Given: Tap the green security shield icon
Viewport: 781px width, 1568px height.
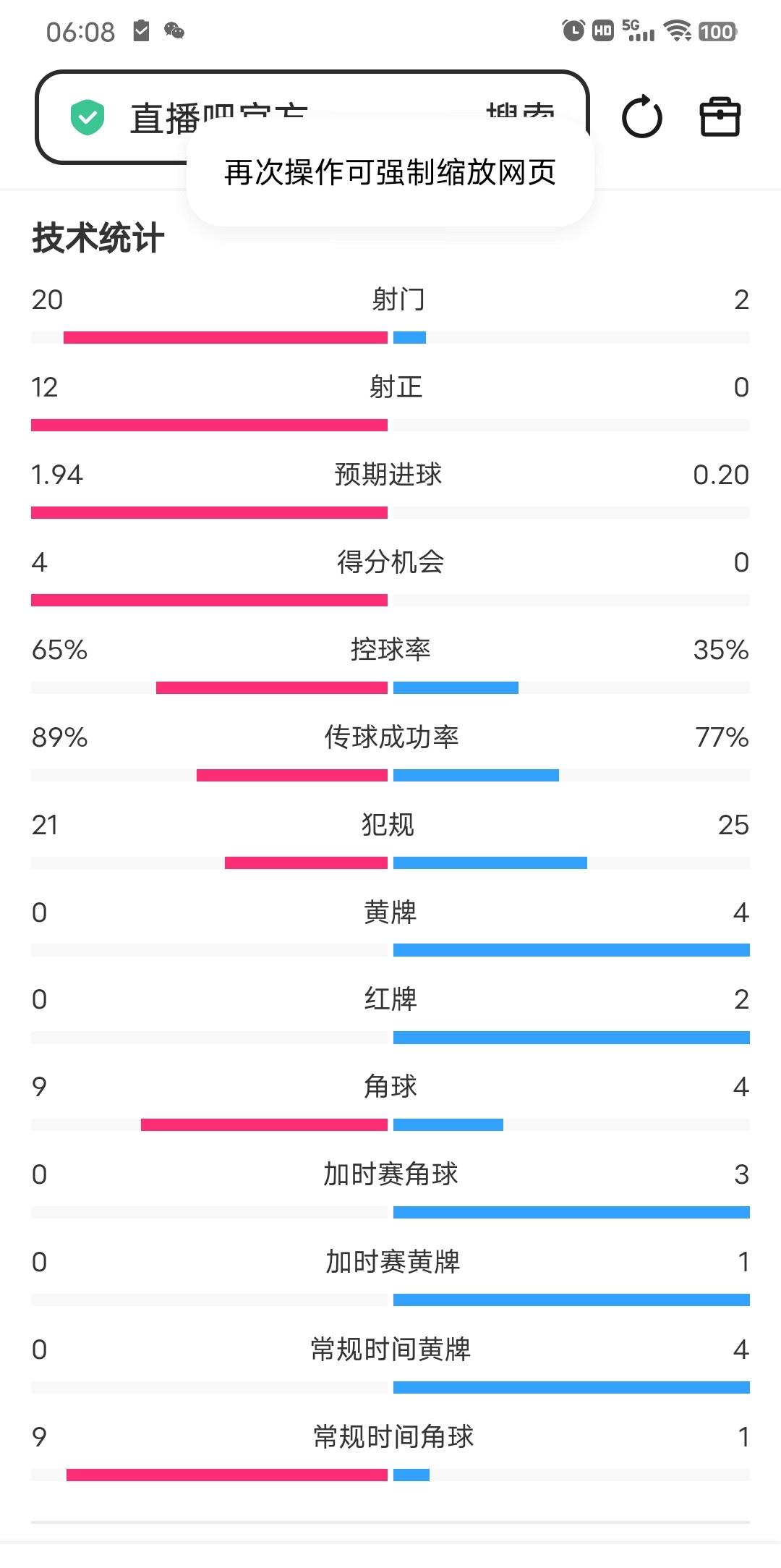Looking at the screenshot, I should (x=88, y=117).
